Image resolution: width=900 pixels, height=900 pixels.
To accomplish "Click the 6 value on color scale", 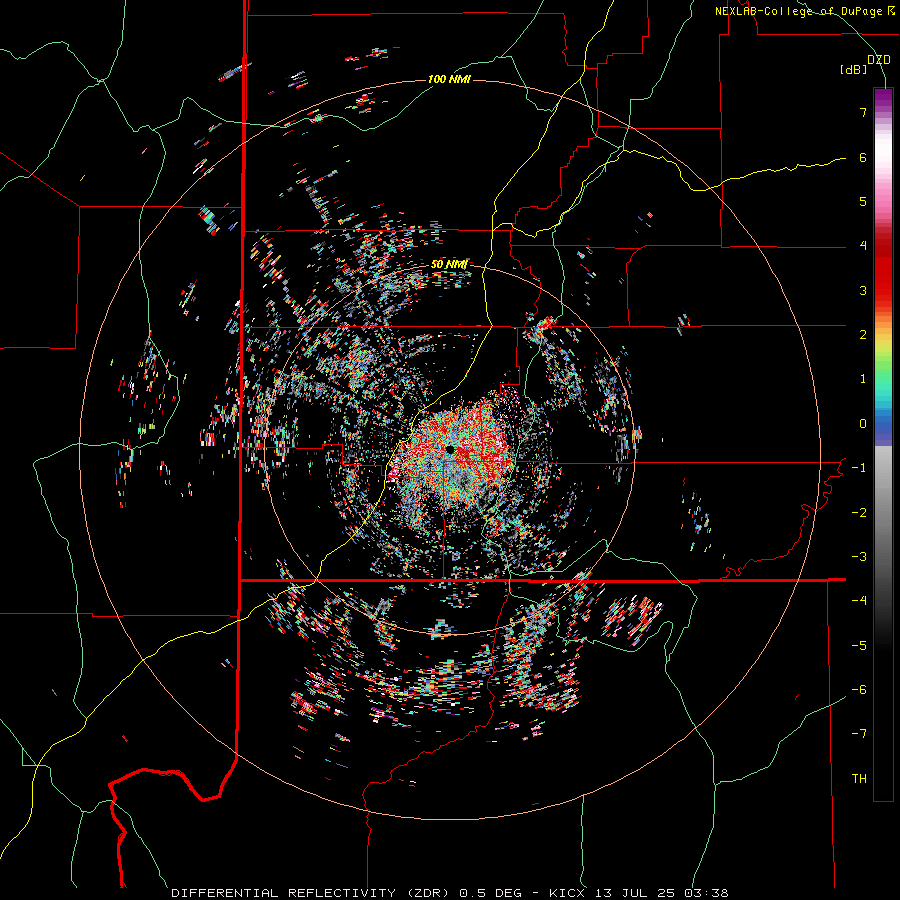I will click(863, 157).
